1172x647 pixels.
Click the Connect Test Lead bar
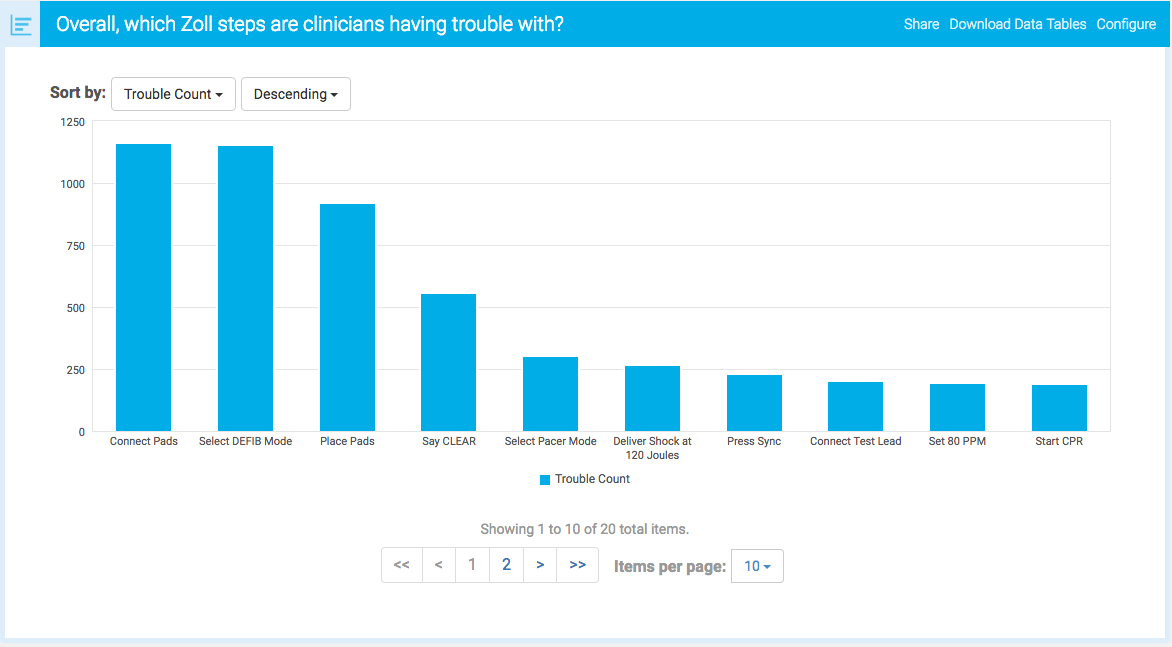point(856,406)
